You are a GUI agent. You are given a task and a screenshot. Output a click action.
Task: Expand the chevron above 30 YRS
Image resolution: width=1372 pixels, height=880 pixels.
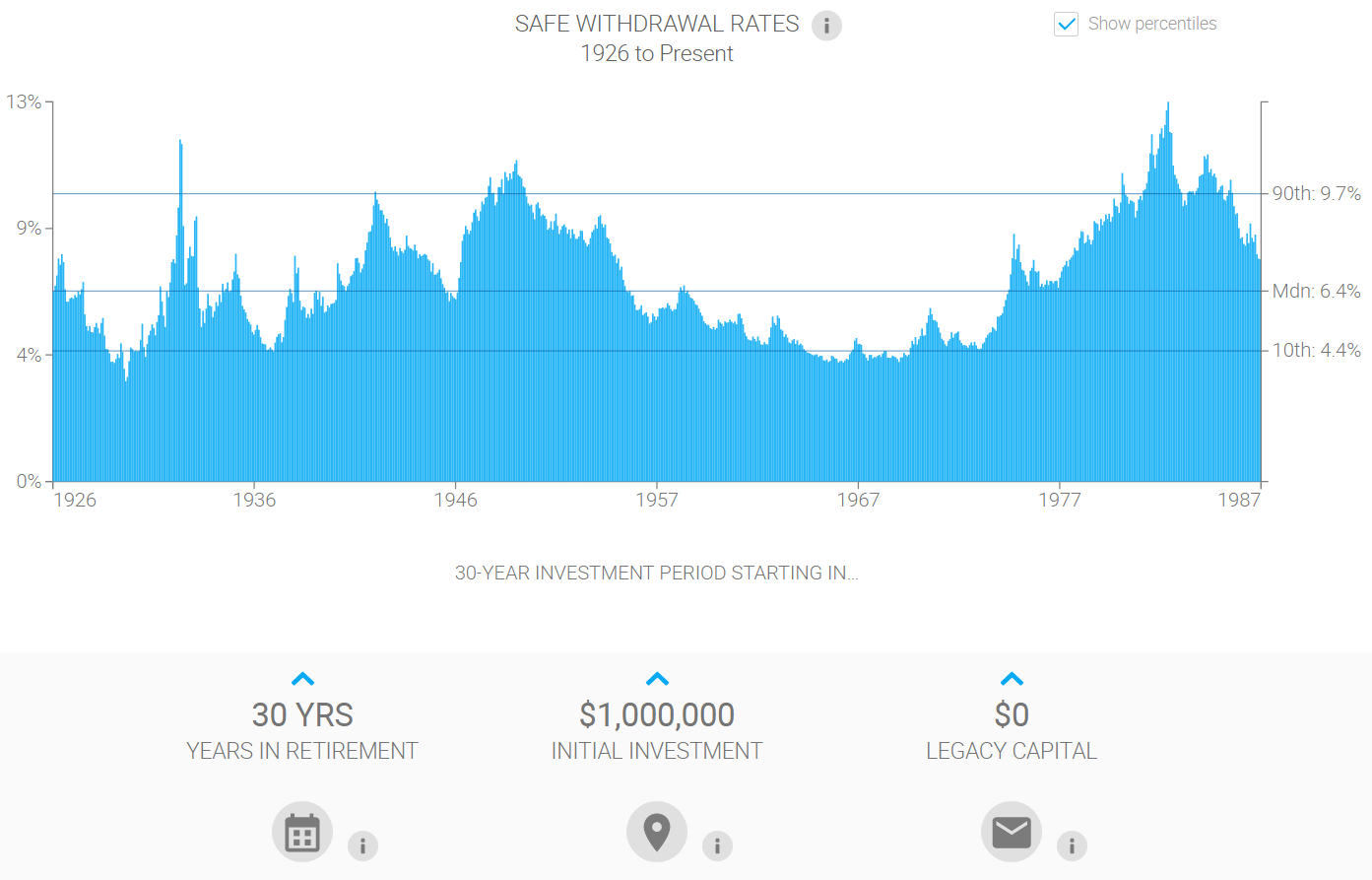[302, 679]
